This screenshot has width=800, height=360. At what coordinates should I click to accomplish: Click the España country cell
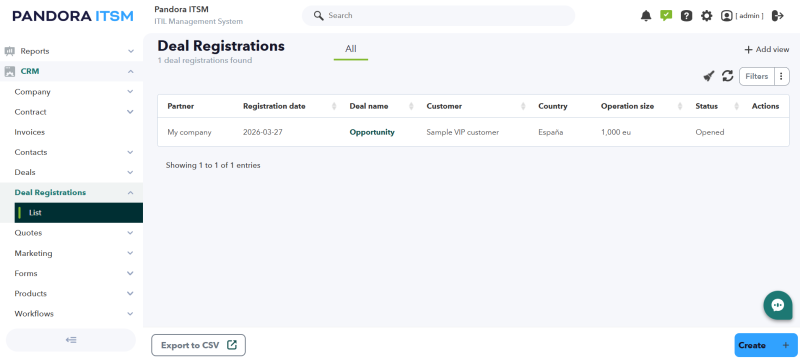[551, 133]
